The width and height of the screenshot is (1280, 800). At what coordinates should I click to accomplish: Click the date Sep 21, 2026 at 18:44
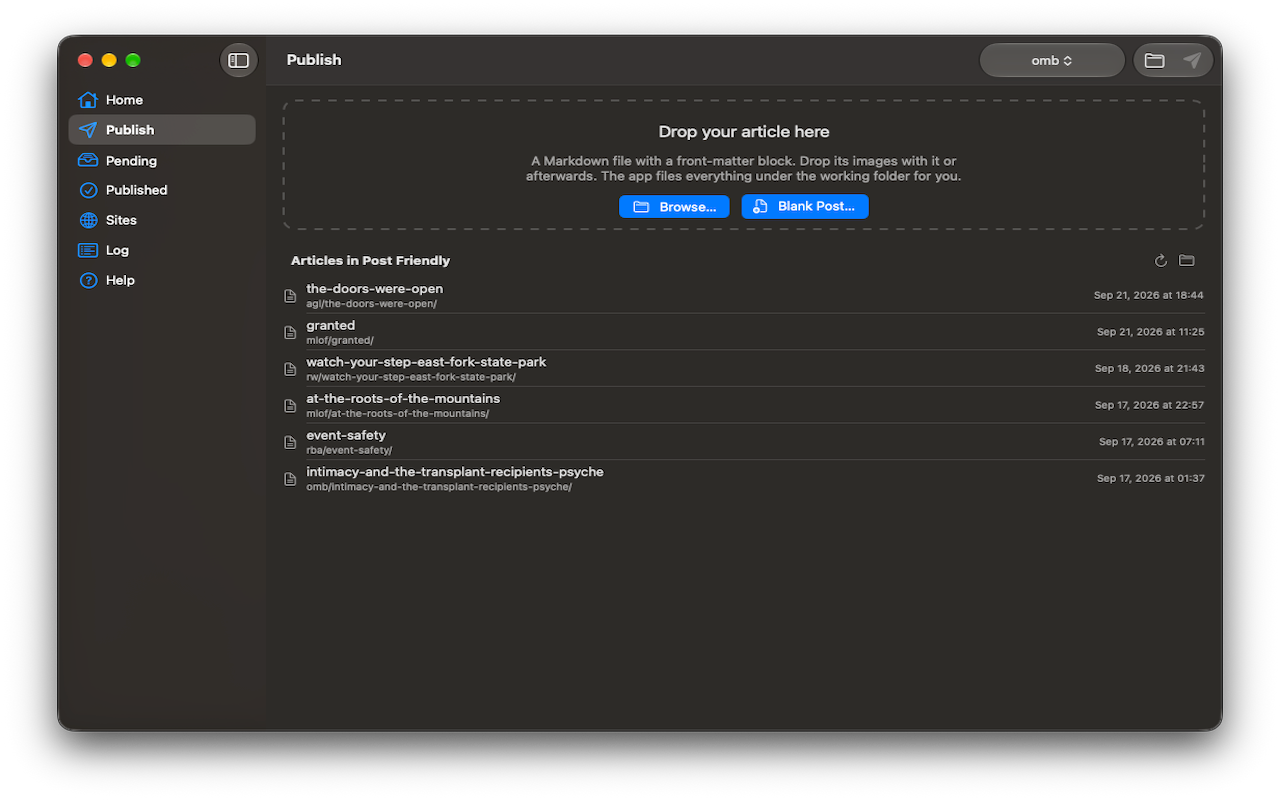pyautogui.click(x=1149, y=295)
